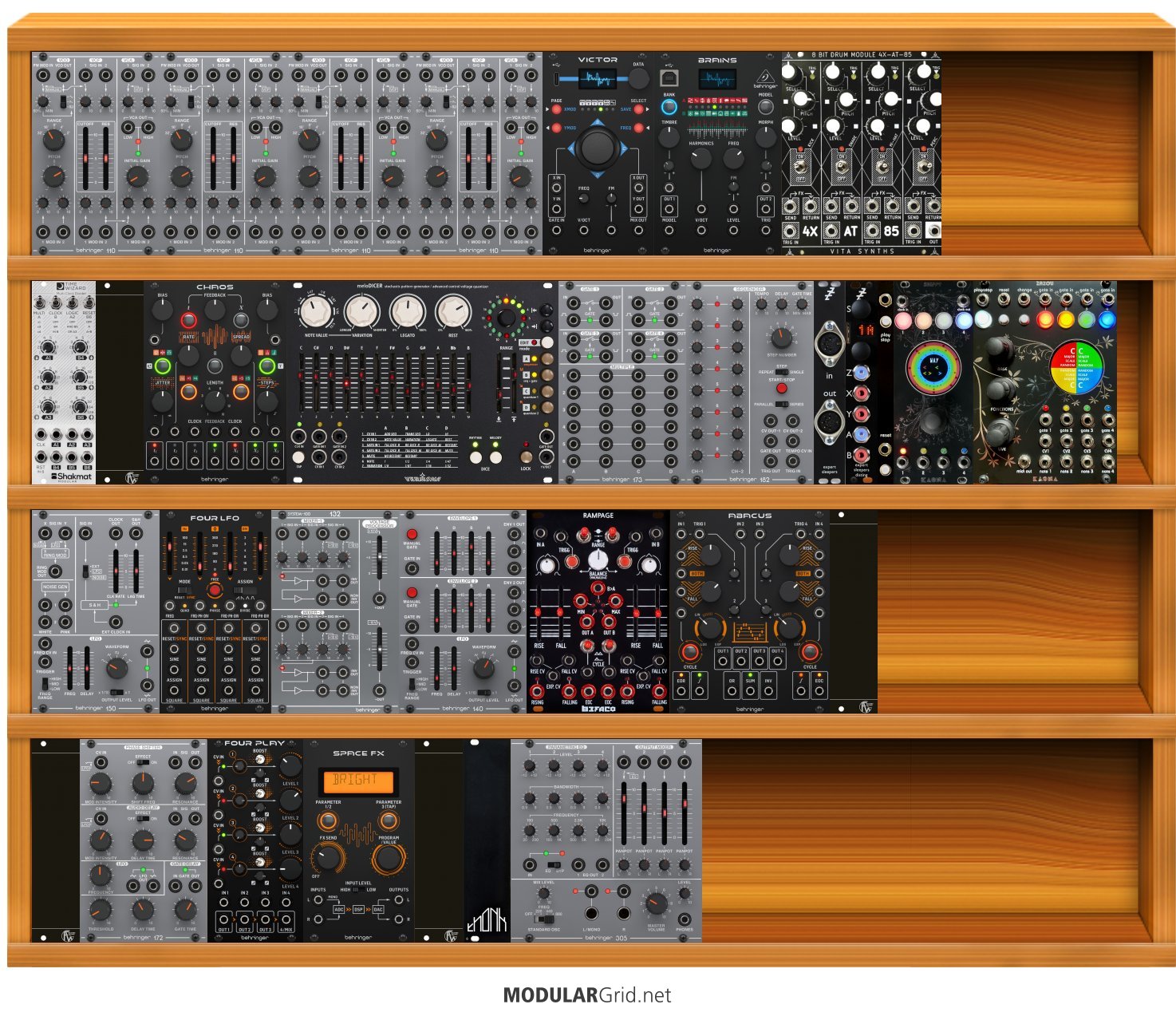
Task: Click the Four LFO center red knob
Action: 215,590
